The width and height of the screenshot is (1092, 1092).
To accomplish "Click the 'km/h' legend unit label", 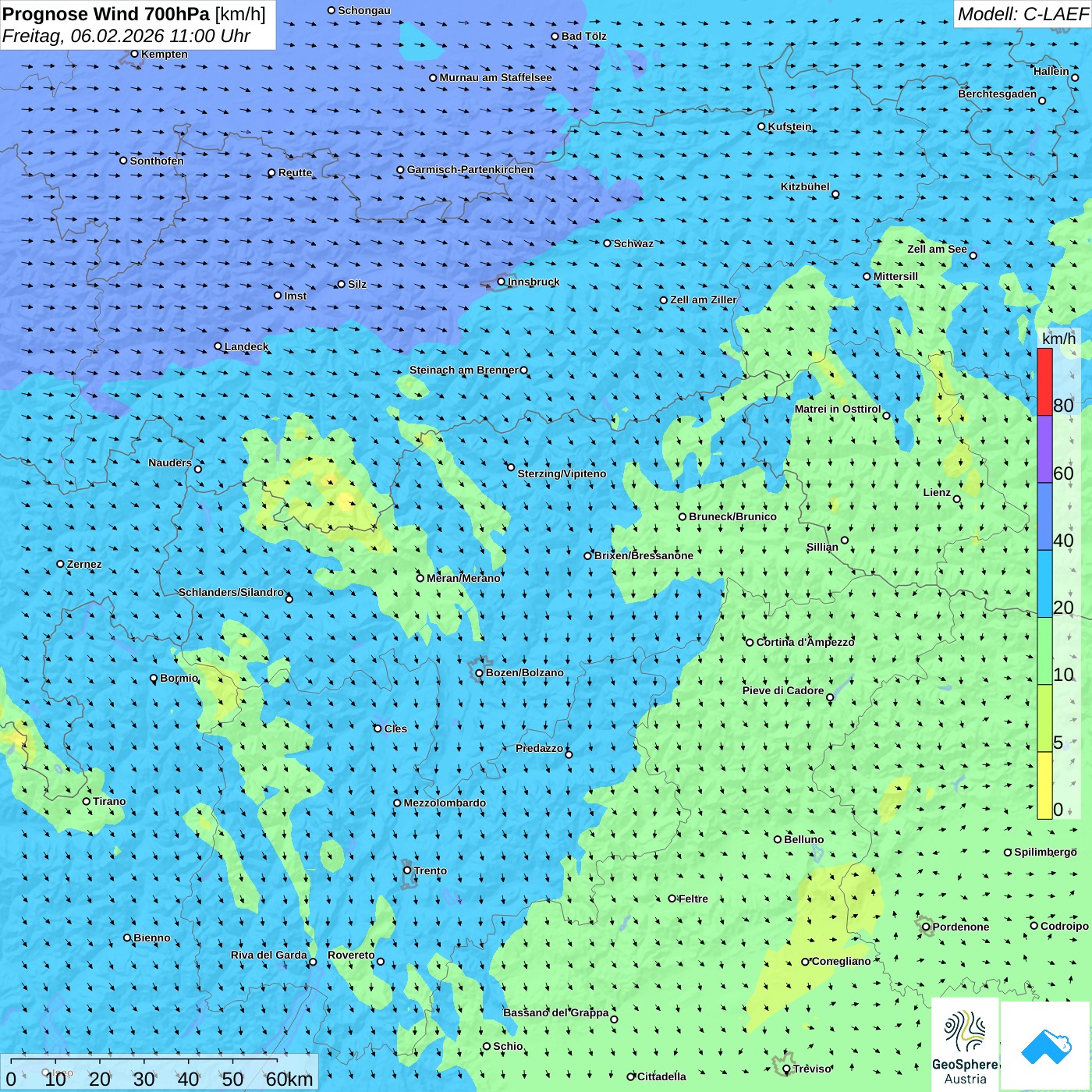I will pyautogui.click(x=1058, y=339).
